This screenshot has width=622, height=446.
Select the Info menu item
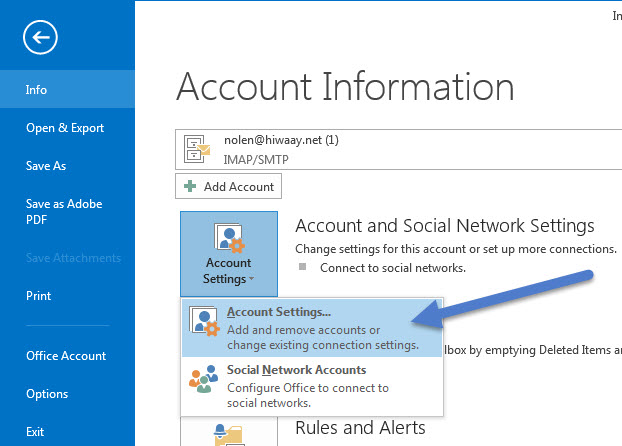[x=67, y=89]
